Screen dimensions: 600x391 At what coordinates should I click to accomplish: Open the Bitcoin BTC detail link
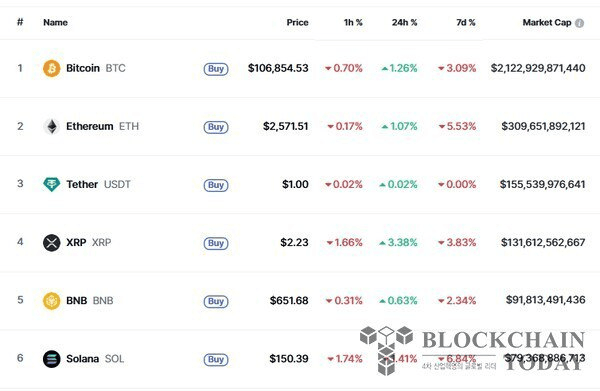pos(96,68)
